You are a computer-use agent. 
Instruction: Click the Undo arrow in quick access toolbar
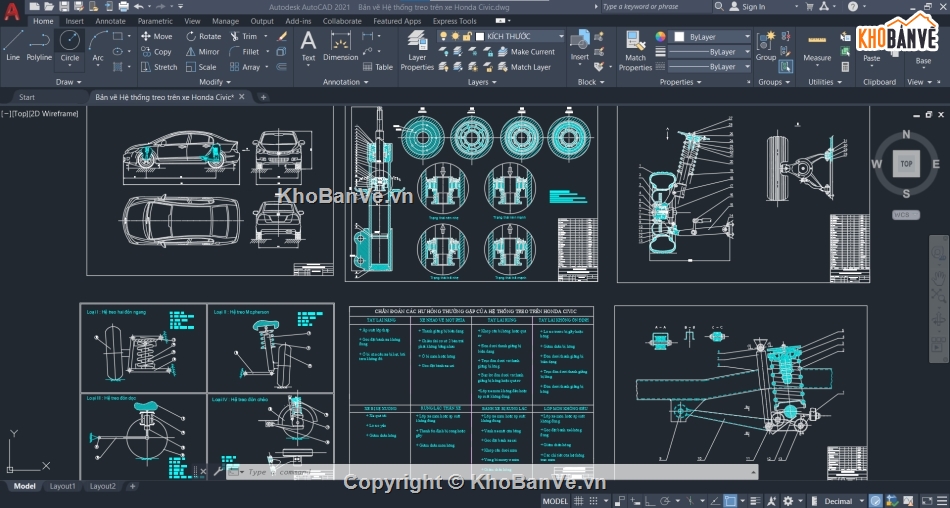click(139, 7)
